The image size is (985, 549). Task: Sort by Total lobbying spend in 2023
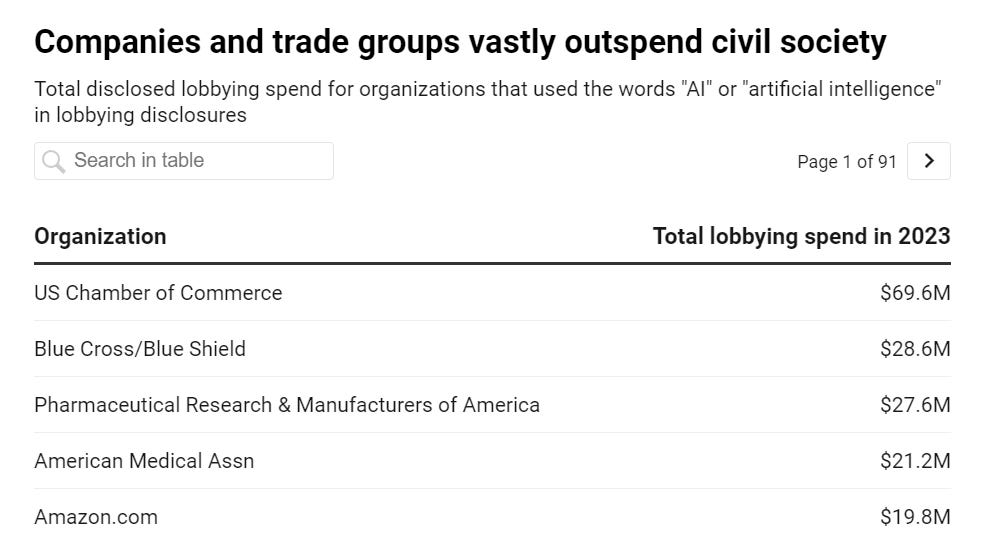coord(801,237)
